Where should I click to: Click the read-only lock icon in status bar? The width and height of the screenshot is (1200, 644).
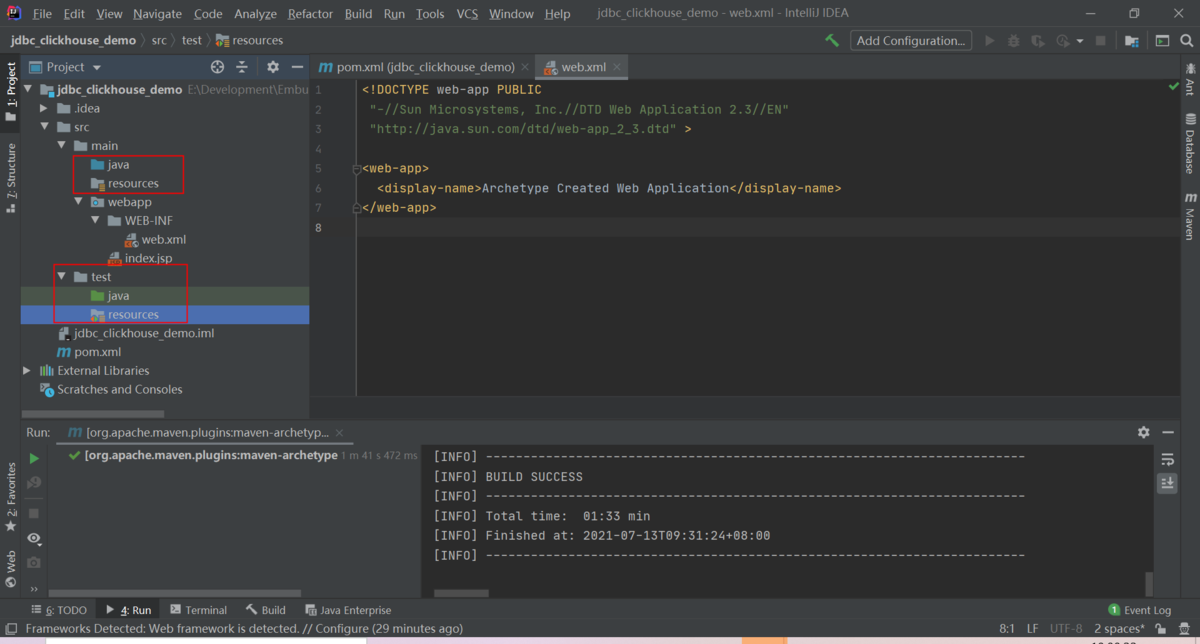pyautogui.click(x=1160, y=629)
